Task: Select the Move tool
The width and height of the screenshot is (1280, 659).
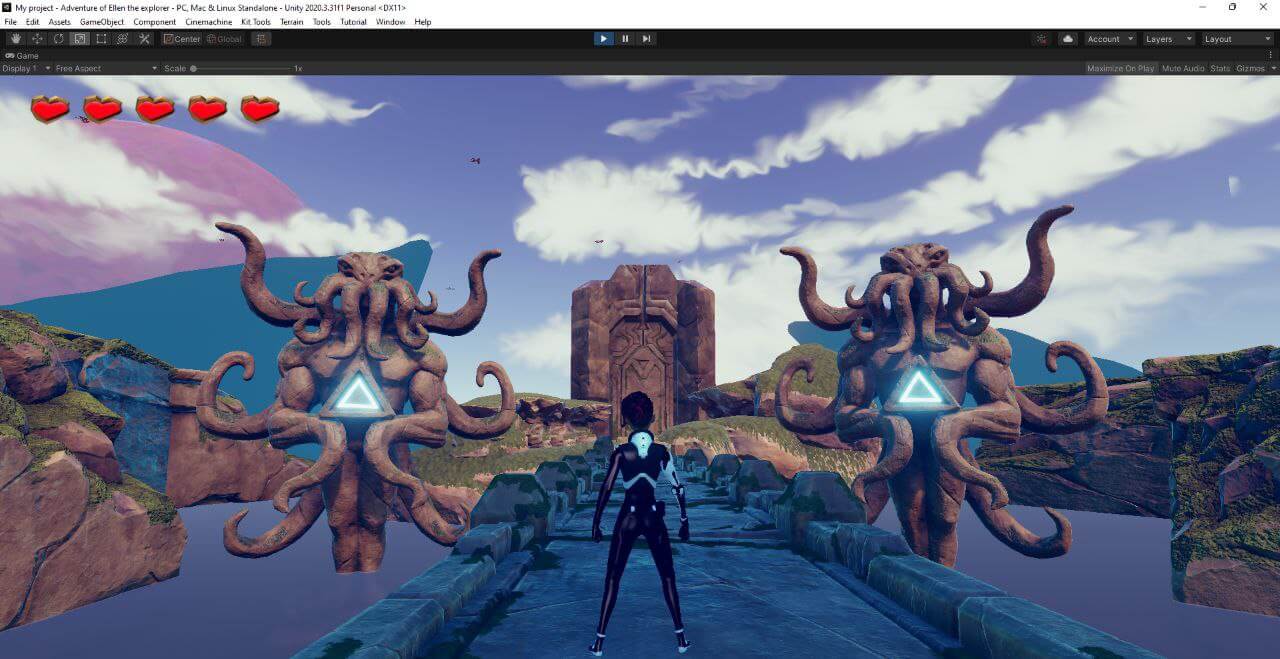Action: [x=37, y=39]
